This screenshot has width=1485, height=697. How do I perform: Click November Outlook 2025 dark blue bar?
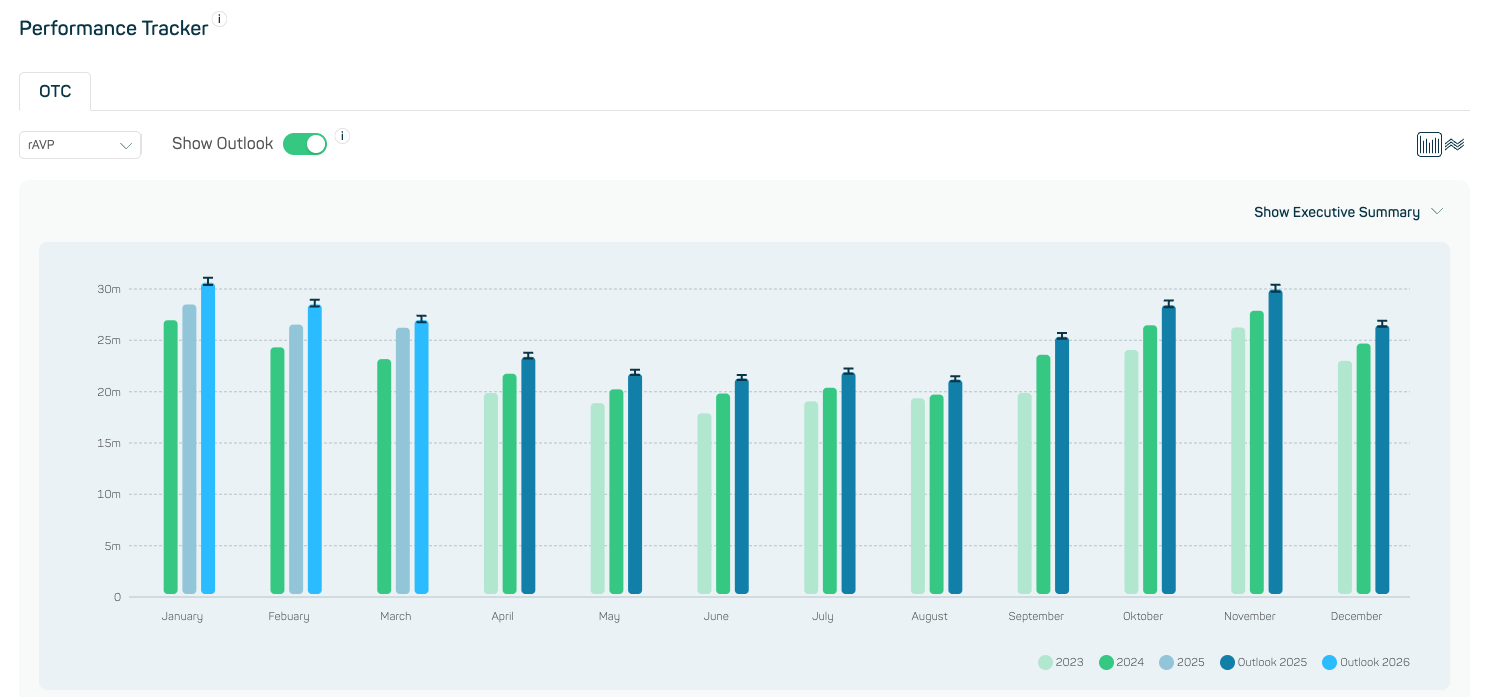tap(1275, 442)
